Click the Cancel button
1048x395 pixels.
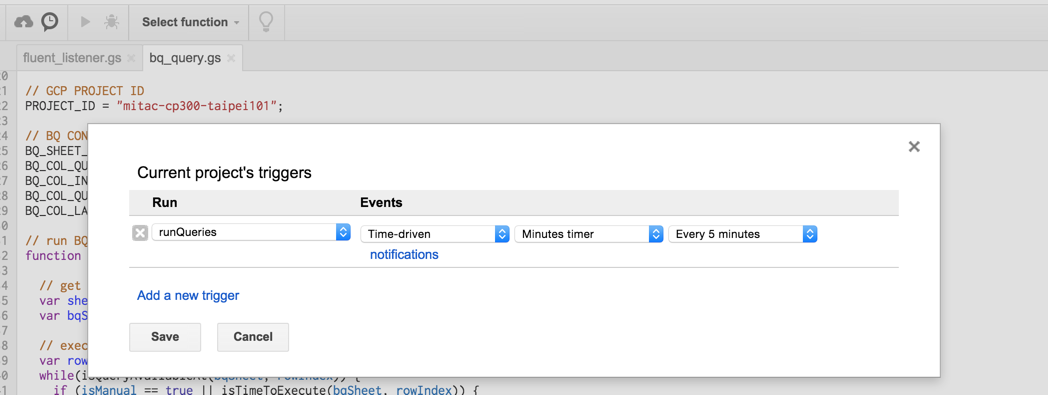click(x=253, y=337)
